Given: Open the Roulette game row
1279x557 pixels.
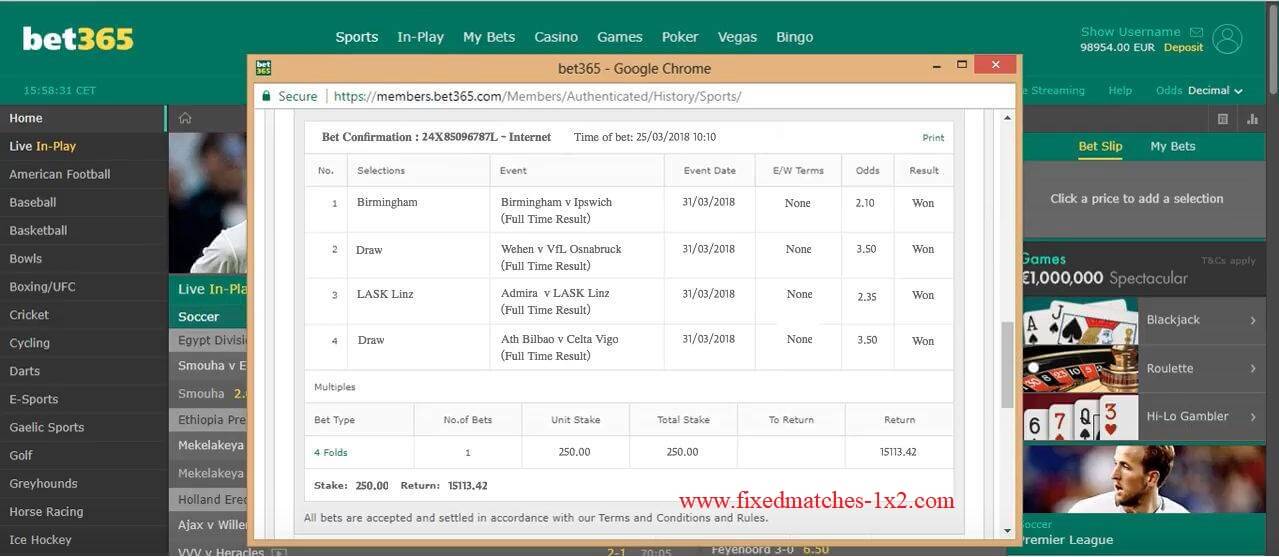Looking at the screenshot, I should coord(1144,368).
